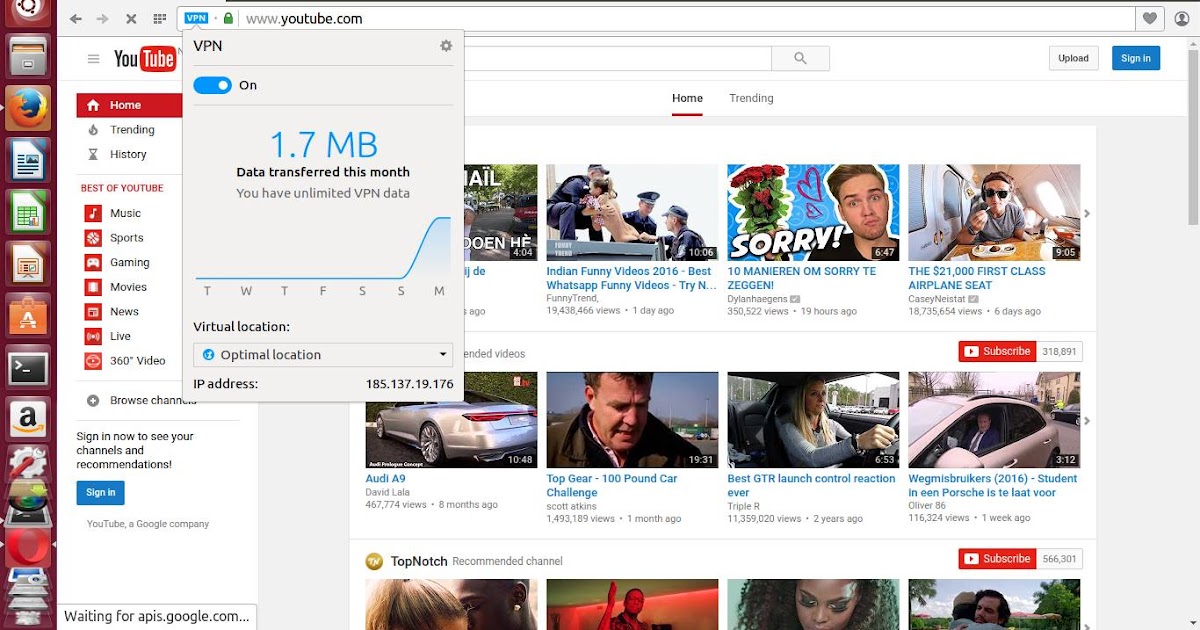
Task: Open Amazon from the dock
Action: point(27,421)
